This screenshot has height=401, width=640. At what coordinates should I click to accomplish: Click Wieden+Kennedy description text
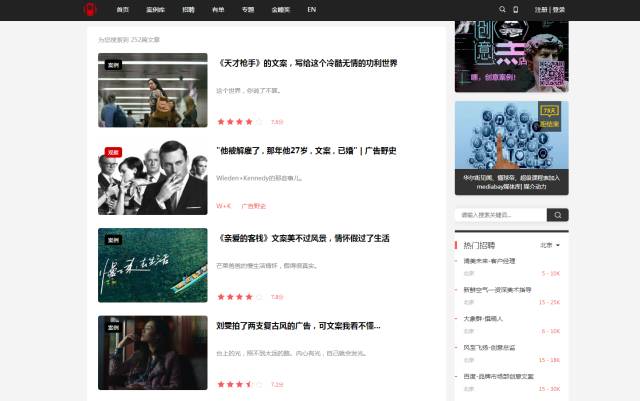260,178
